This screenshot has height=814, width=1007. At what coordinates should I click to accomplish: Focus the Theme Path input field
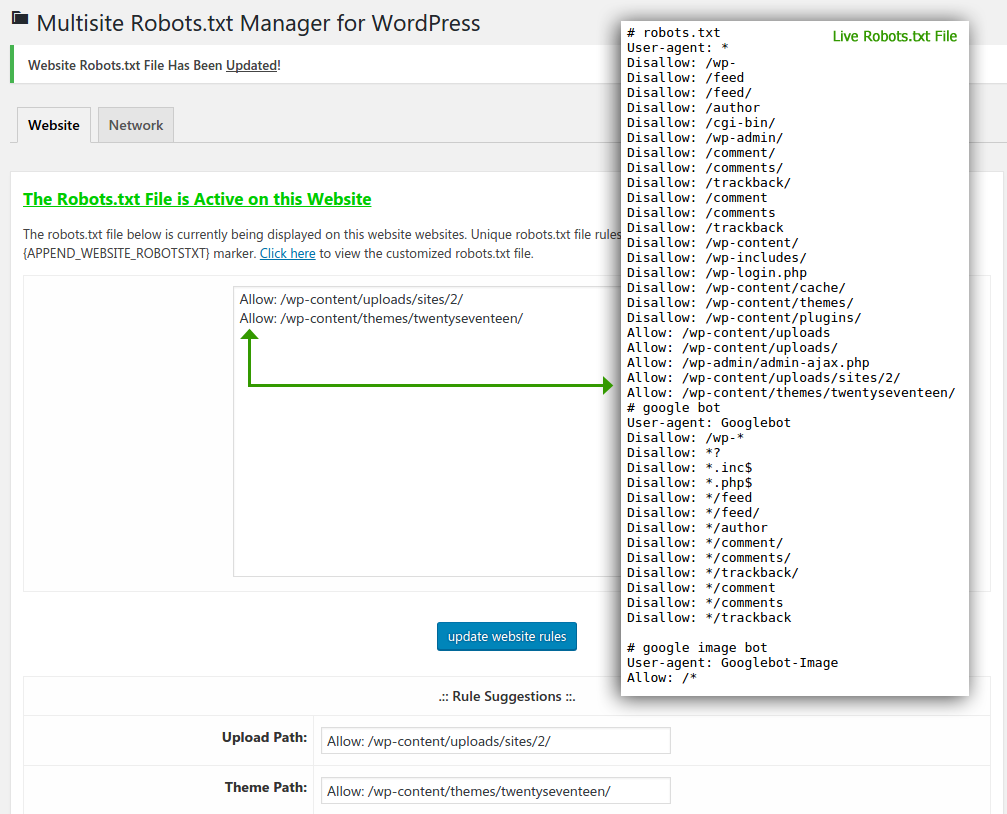pos(496,791)
